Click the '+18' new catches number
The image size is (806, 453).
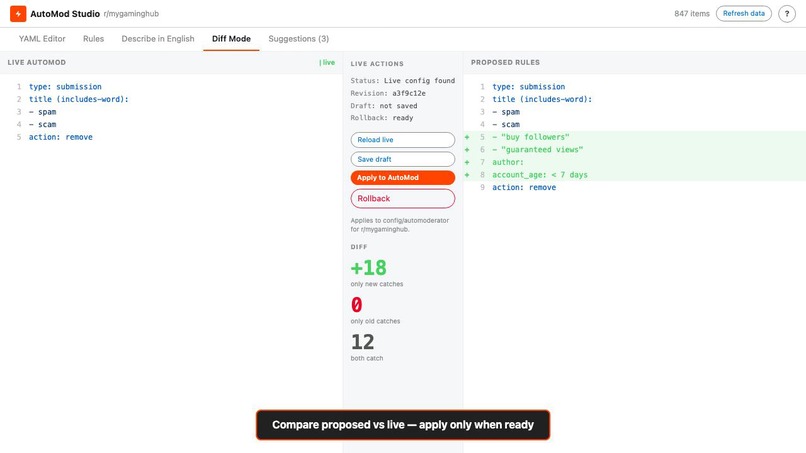point(368,267)
